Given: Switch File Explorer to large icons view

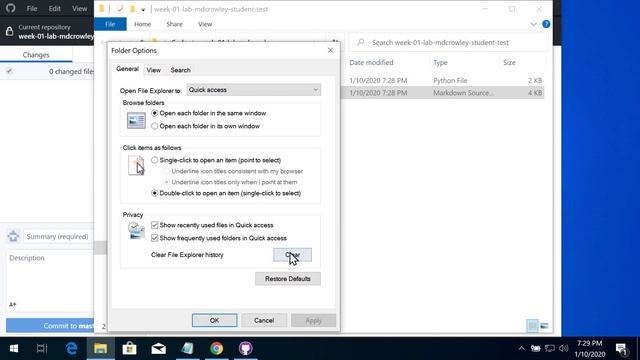Looking at the screenshot, I should pos(544,326).
